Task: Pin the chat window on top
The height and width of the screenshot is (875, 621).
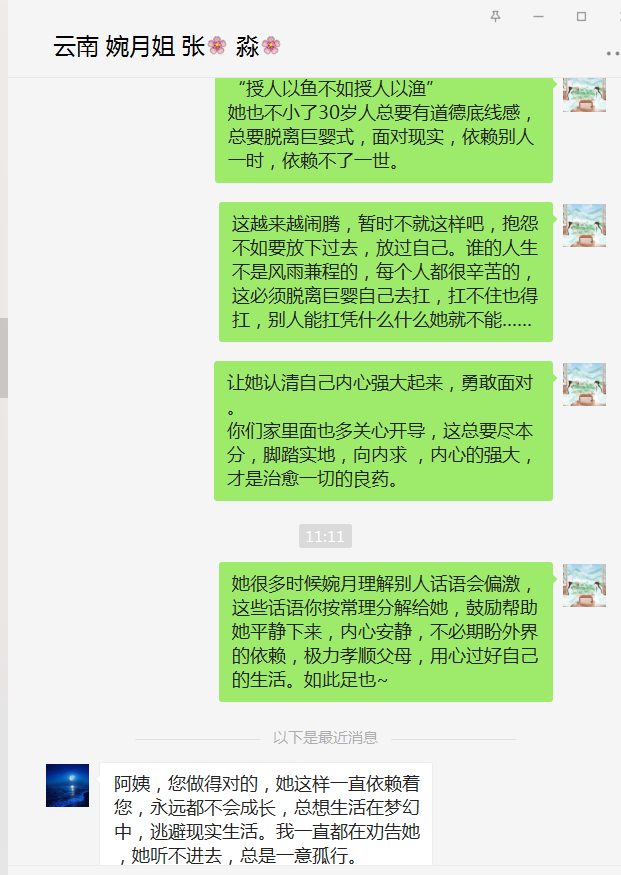Action: (x=495, y=17)
